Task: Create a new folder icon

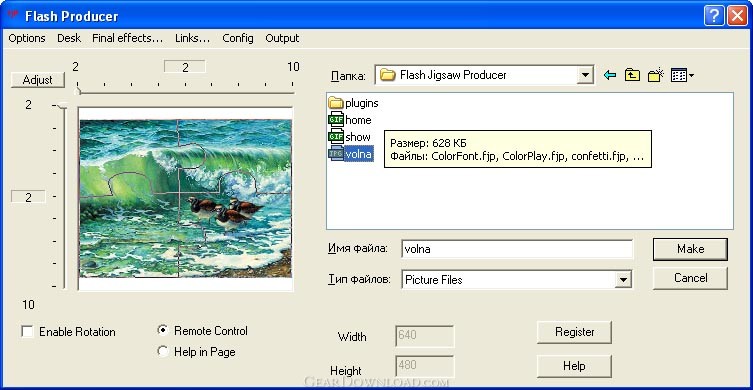Action: pos(656,75)
